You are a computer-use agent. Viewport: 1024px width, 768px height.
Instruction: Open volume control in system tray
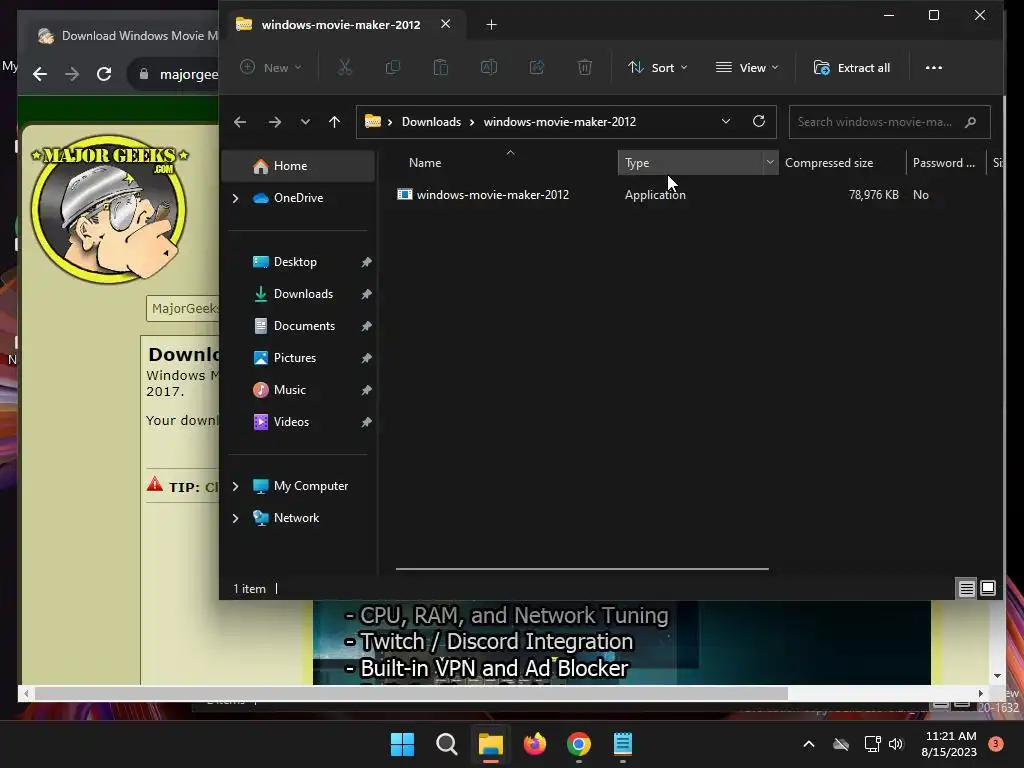point(895,744)
